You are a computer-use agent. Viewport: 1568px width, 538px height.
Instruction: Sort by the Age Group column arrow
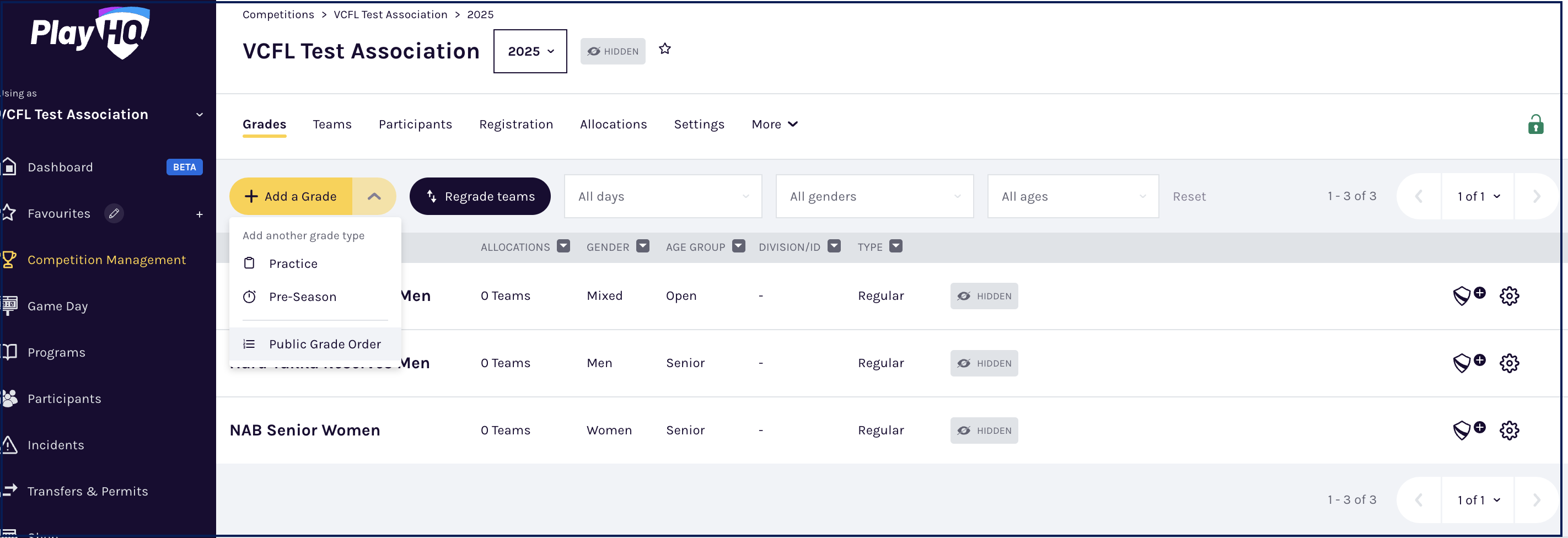pyautogui.click(x=738, y=246)
